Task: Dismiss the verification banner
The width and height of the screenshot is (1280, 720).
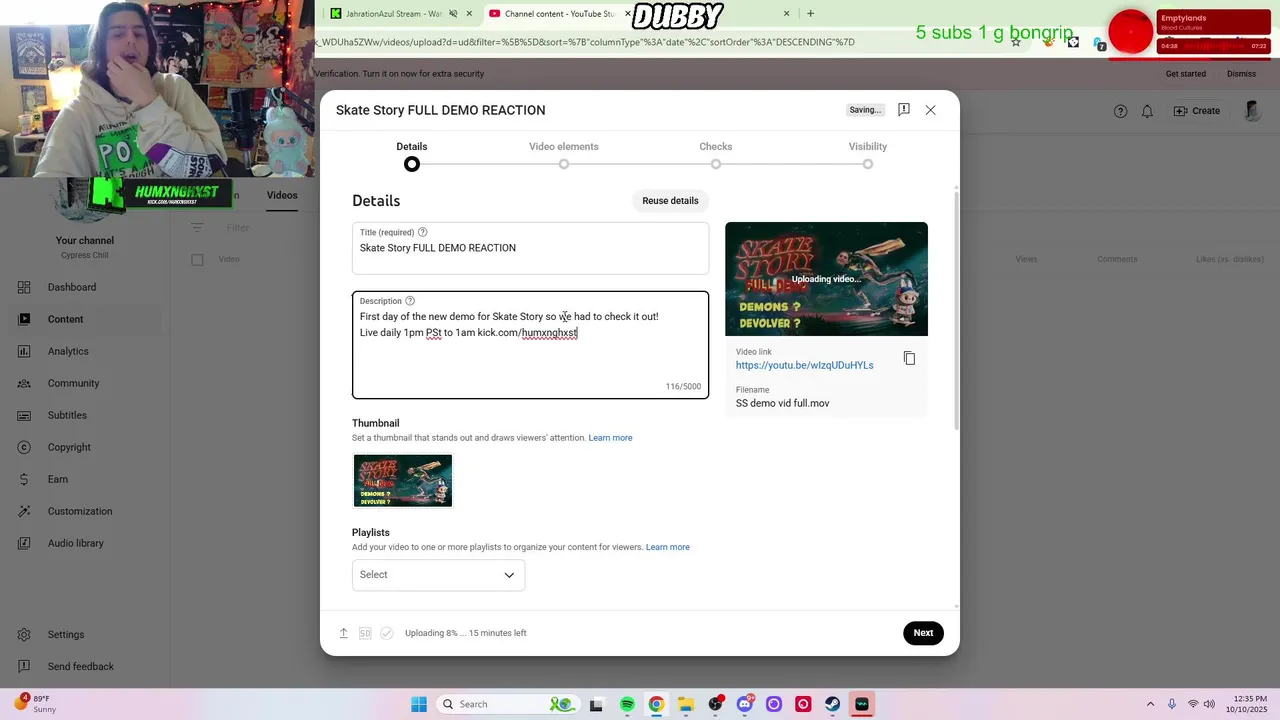Action: 1241,74
